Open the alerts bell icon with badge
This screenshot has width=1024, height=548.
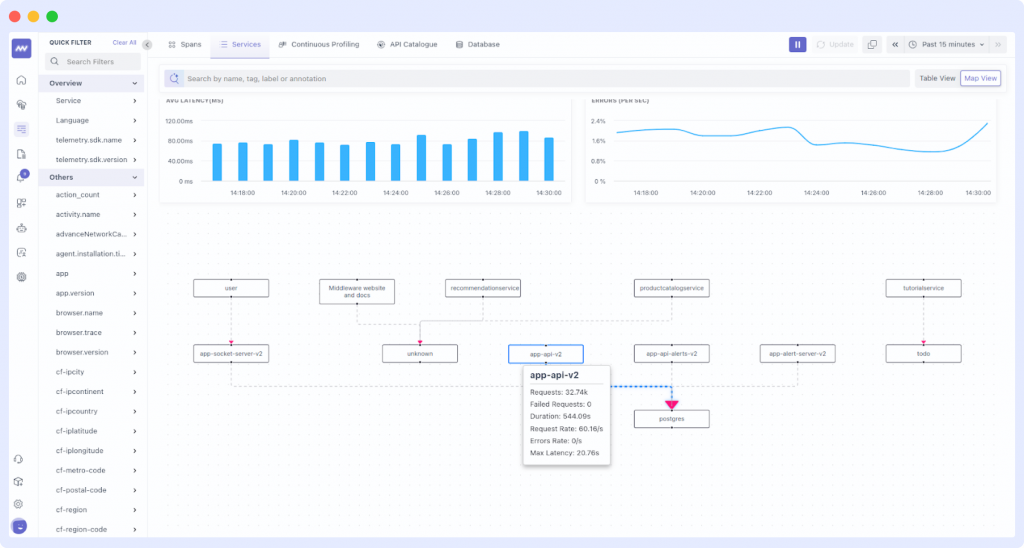pos(21,178)
